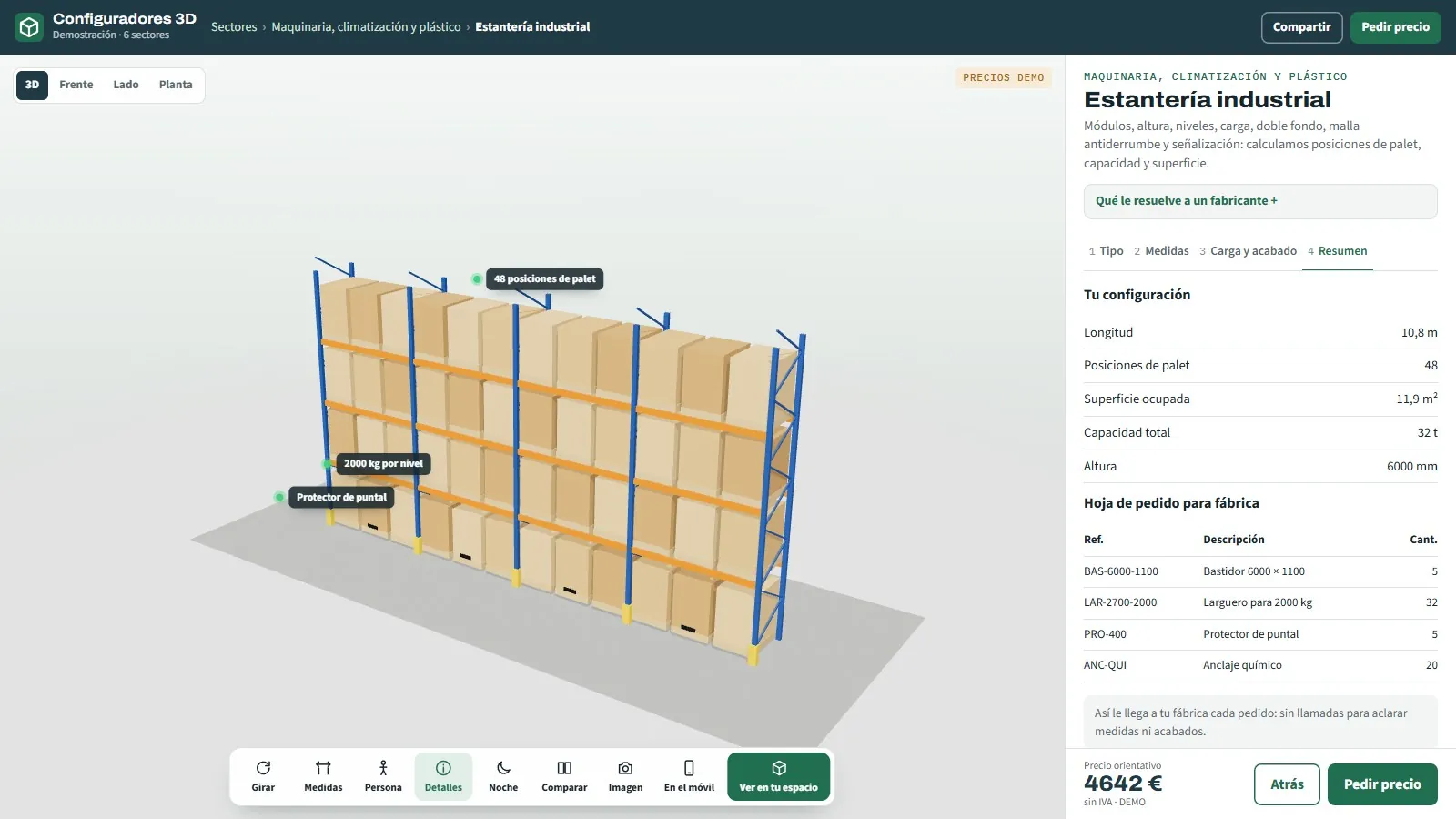Select the 3D view mode
The width and height of the screenshot is (1456, 819).
coord(32,85)
